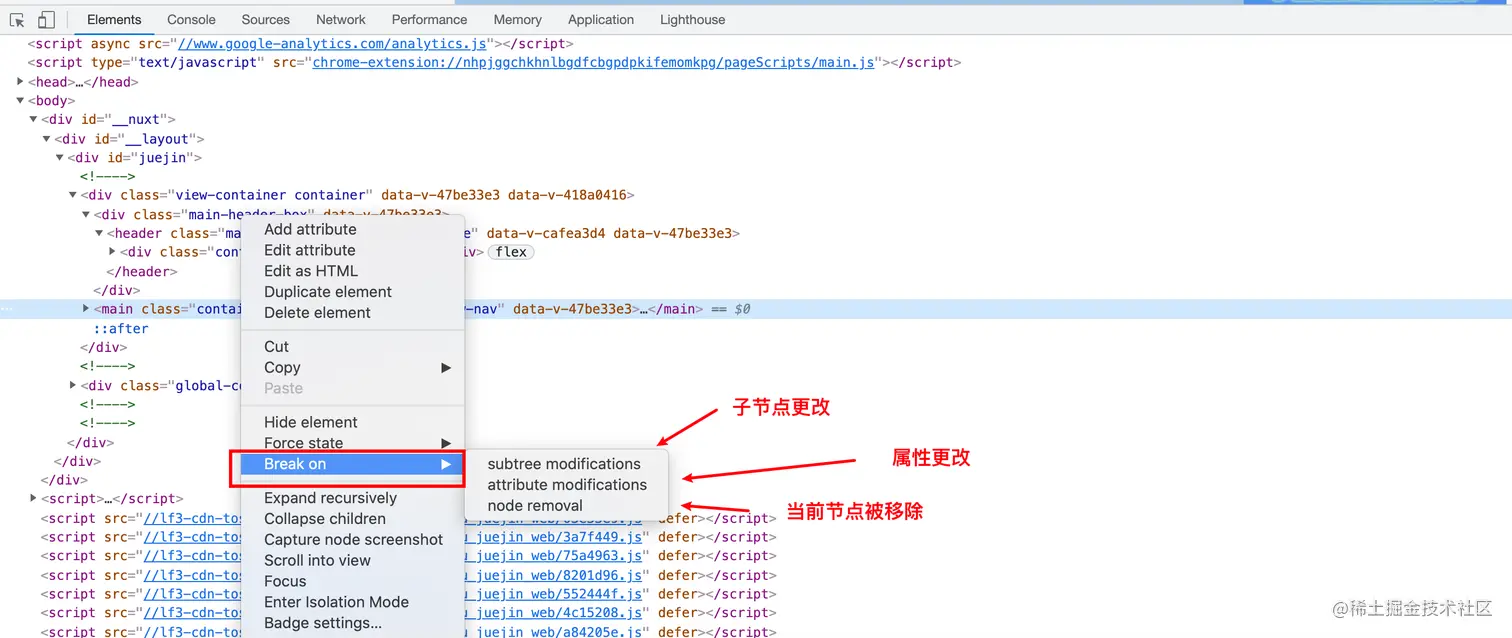Choose subtree modifications breakpoint
The image size is (1512, 638).
click(x=564, y=464)
